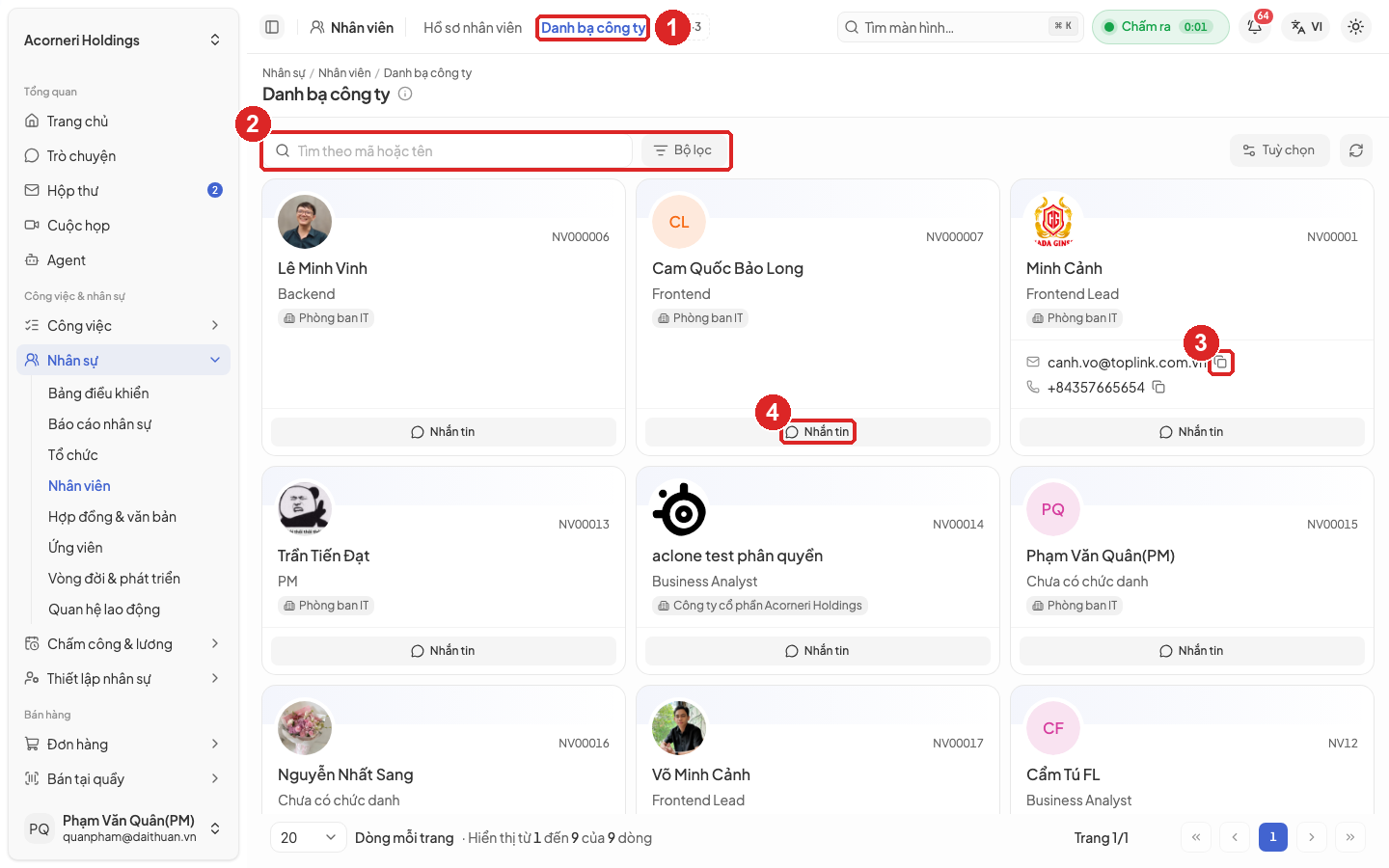Open Phạm Văn Quân(PM) account menu
This screenshot has width=1389, height=868.
click(123, 828)
